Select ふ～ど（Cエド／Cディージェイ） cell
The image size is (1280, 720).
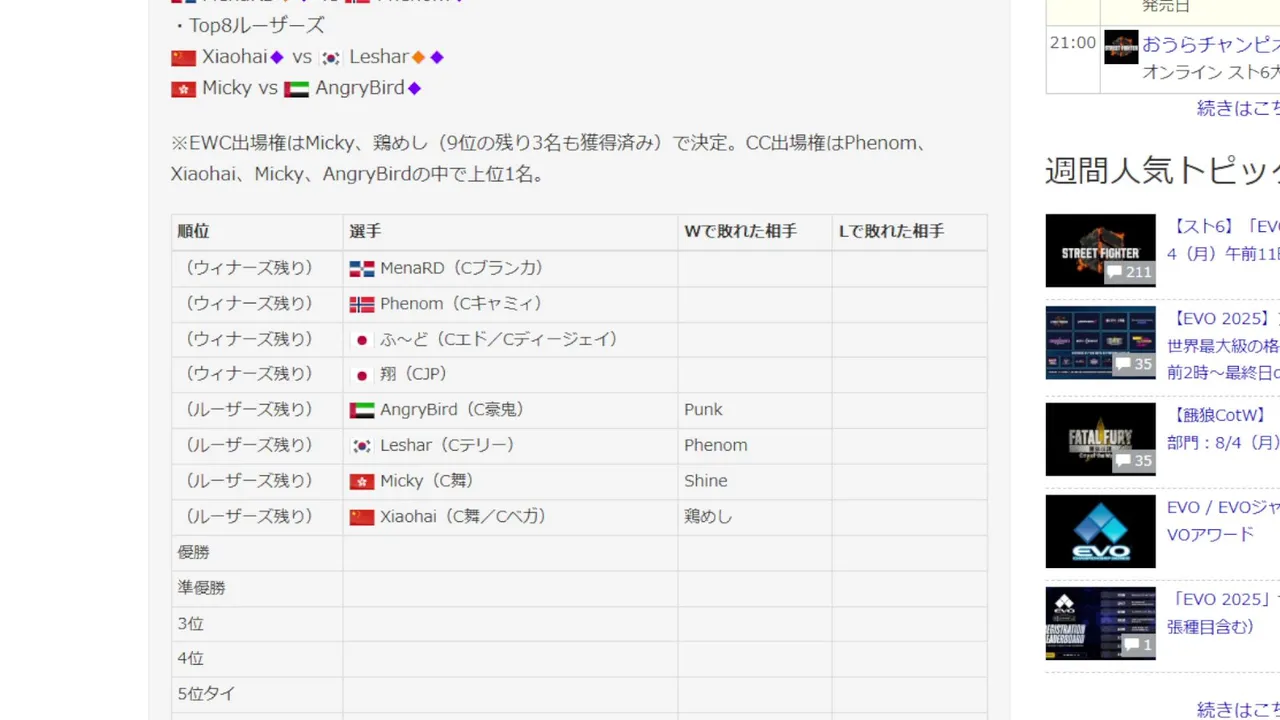click(510, 340)
